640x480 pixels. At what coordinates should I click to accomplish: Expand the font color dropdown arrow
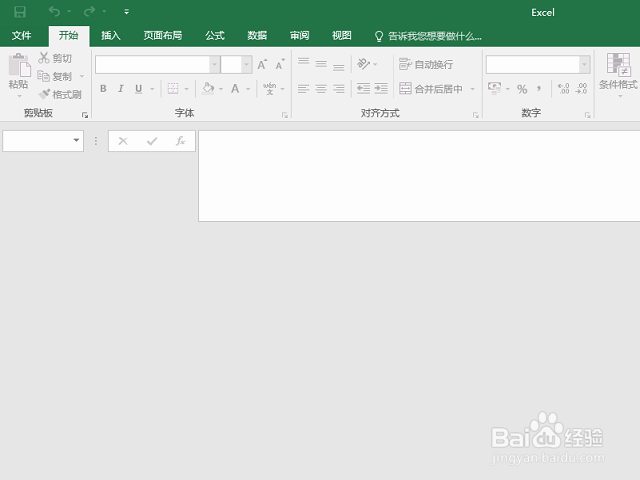click(248, 89)
